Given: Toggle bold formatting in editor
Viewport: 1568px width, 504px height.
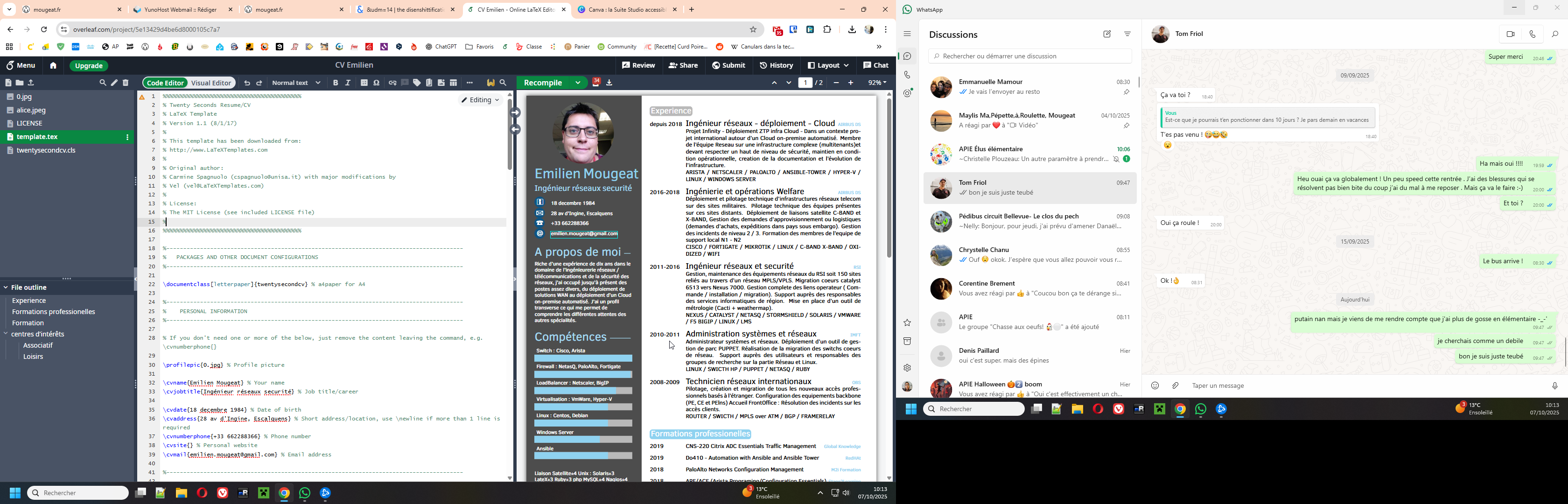Looking at the screenshot, I should pyautogui.click(x=336, y=83).
